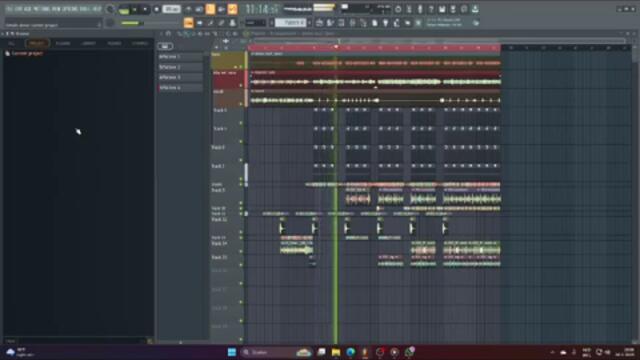Open the weather widget on taskbar

(x=20, y=352)
